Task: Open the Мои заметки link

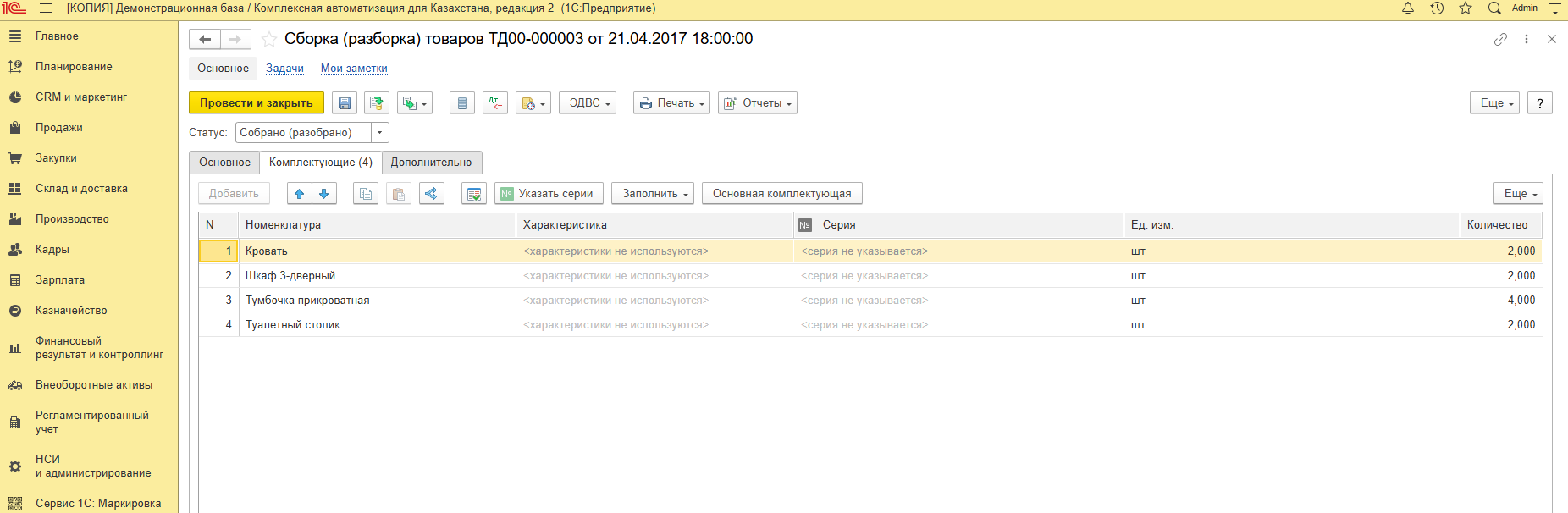Action: point(354,69)
